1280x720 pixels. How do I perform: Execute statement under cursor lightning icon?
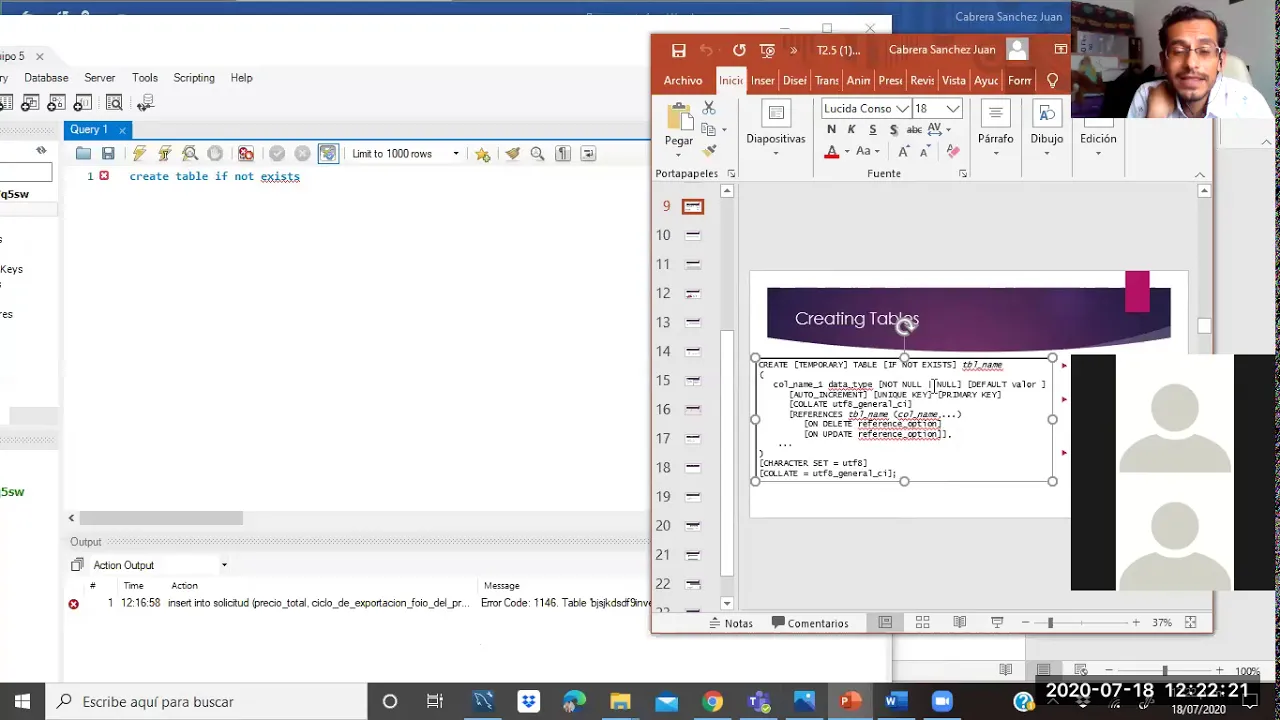(164, 153)
